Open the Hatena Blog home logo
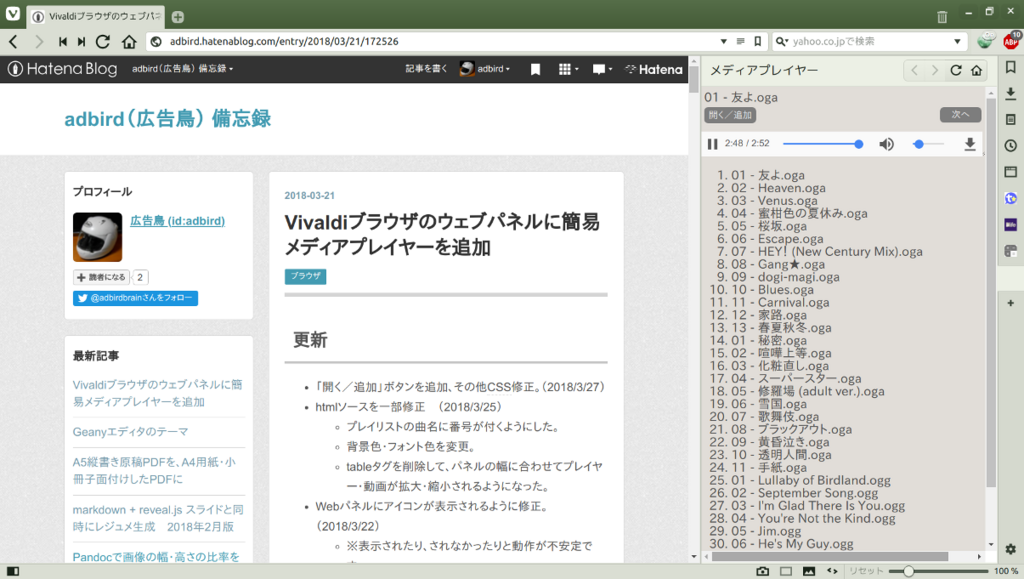The image size is (1024, 579). 62,69
